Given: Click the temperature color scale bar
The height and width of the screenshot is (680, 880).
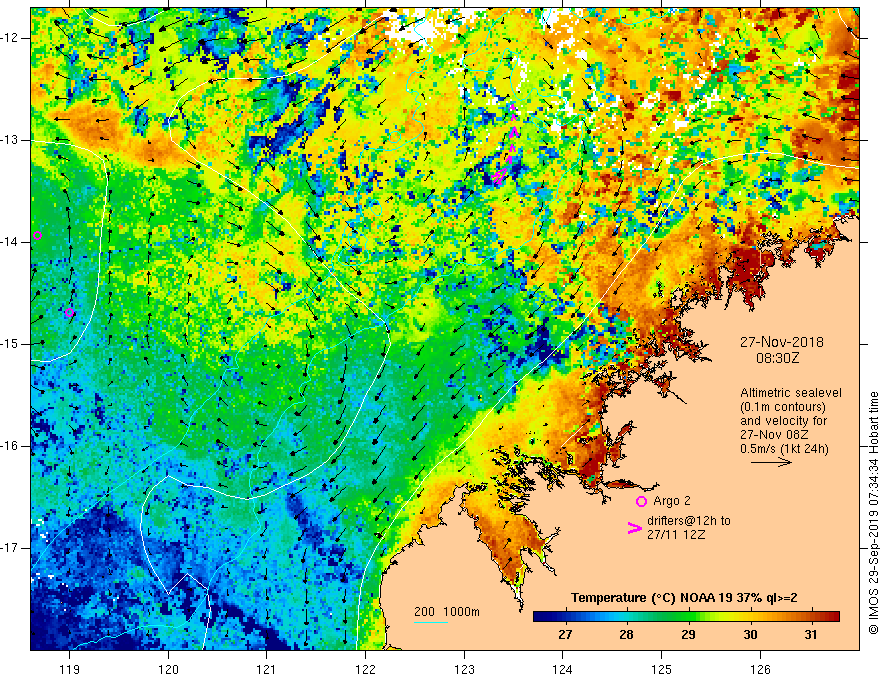Looking at the screenshot, I should (686, 617).
